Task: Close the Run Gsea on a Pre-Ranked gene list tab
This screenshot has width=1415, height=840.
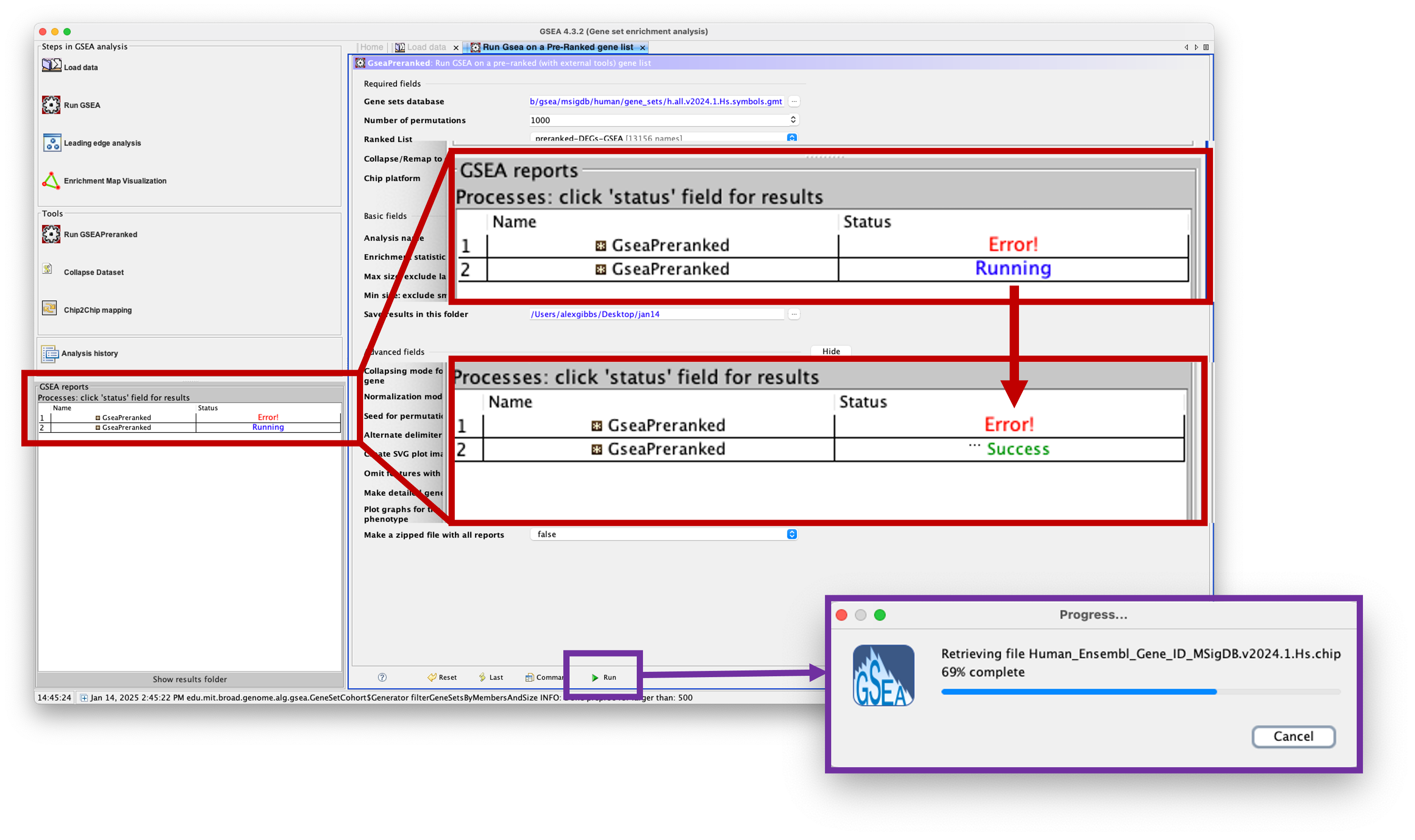Action: 643,48
